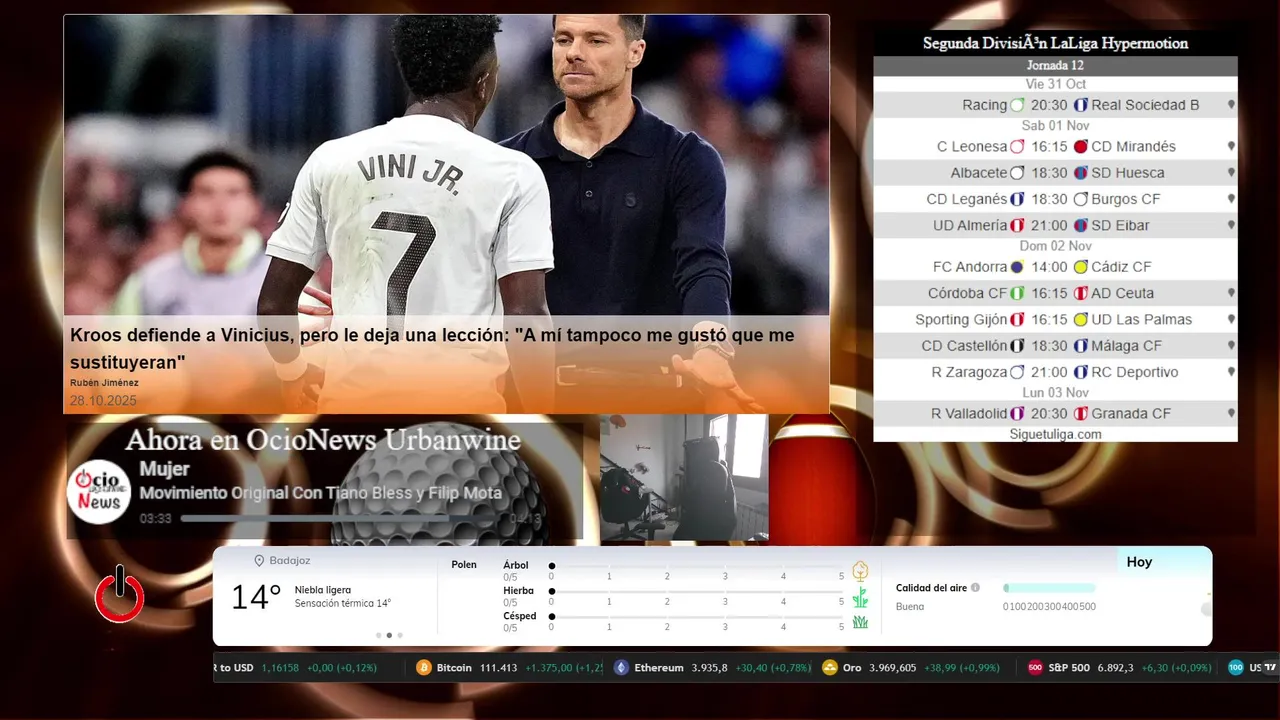Click the Málaga CF team name
The height and width of the screenshot is (720, 1280).
1126,346
